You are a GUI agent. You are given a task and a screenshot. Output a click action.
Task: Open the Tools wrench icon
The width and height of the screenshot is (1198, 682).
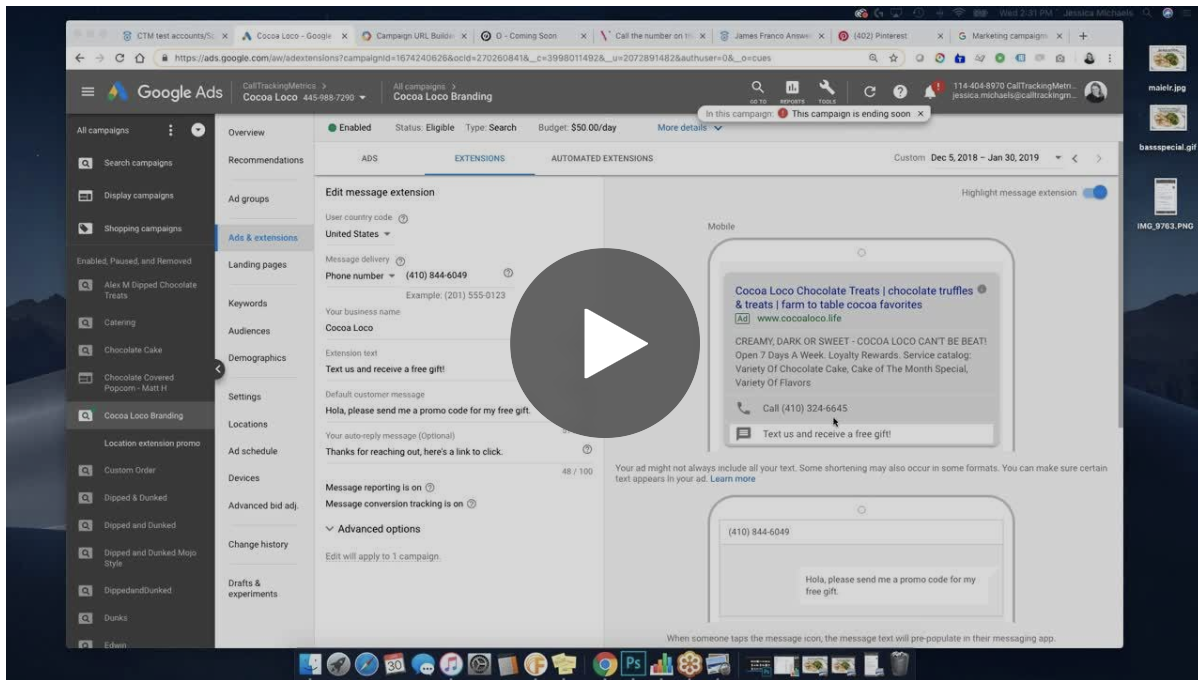coord(826,89)
